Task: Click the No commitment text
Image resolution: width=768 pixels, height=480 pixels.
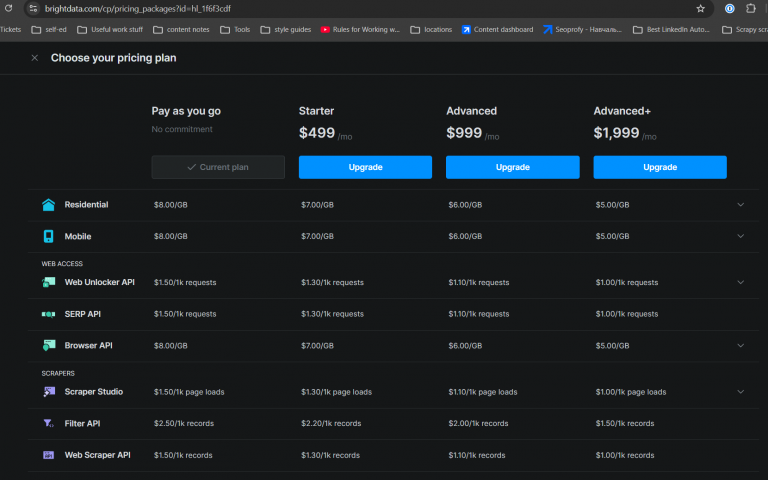Action: [x=182, y=129]
